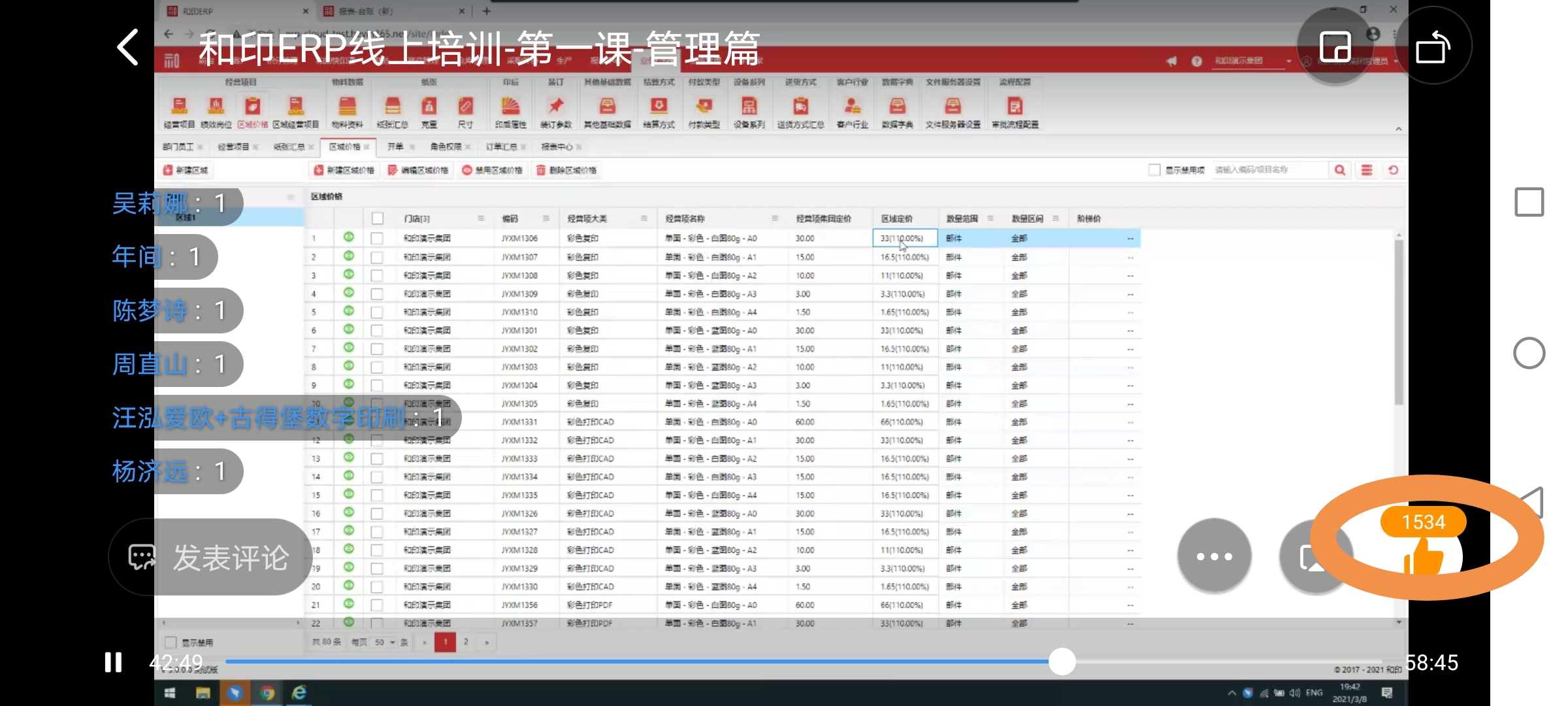This screenshot has width=1568, height=706.
Task: Open the 绩效岗位 ribbon icon
Action: click(216, 112)
